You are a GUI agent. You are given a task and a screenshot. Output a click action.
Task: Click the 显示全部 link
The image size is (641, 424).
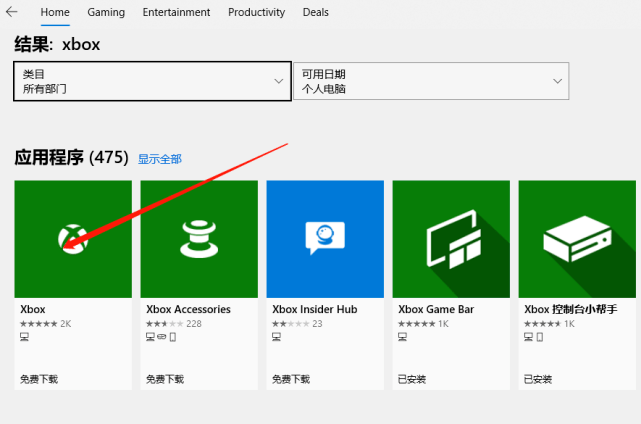tap(160, 159)
